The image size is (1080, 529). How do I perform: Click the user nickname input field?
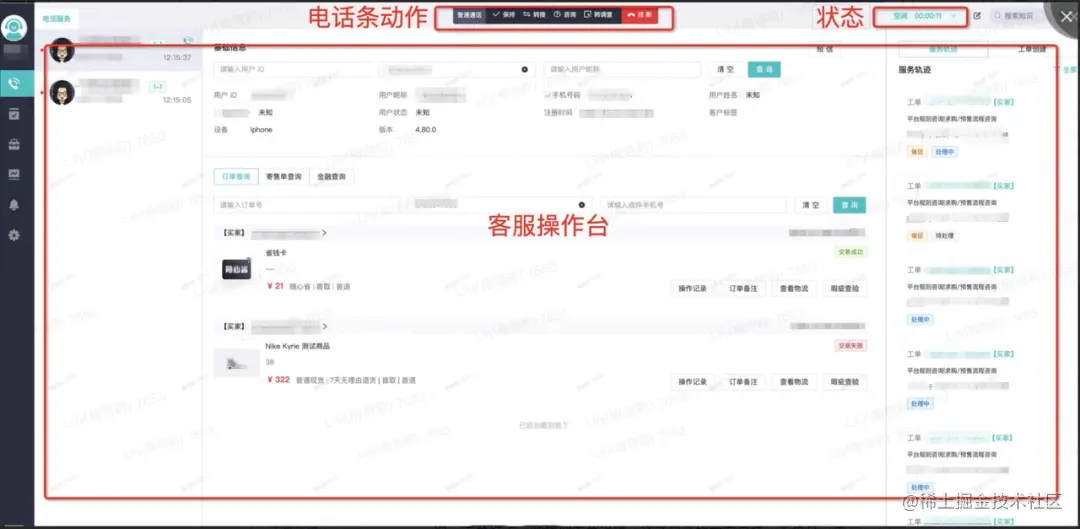[x=623, y=70]
